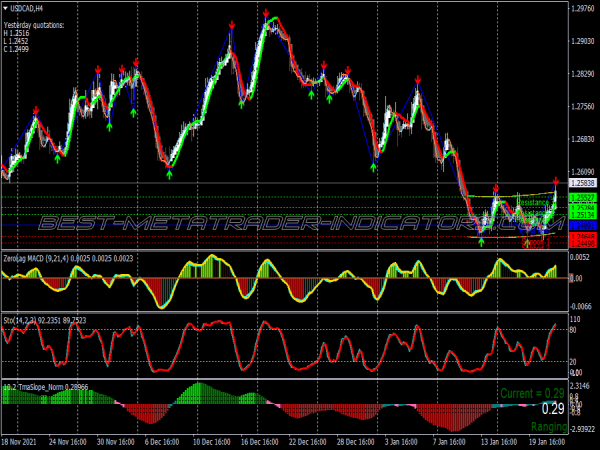Select yesterday's high value H 1.2516

point(16,33)
